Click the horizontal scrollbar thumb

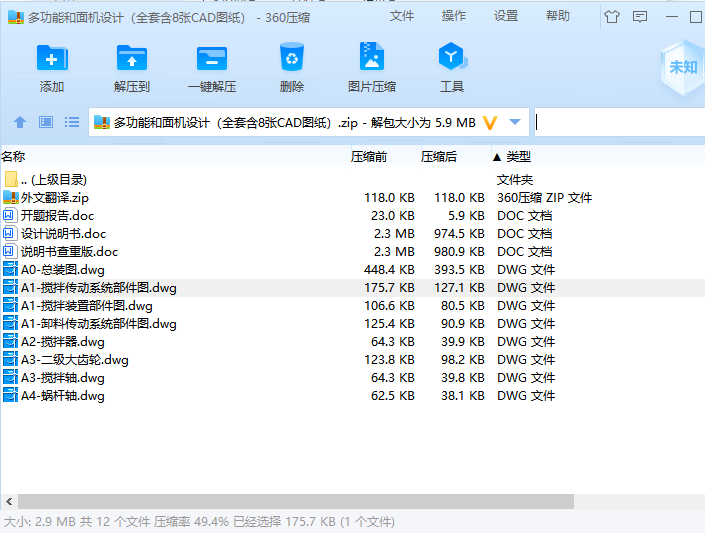pos(296,501)
